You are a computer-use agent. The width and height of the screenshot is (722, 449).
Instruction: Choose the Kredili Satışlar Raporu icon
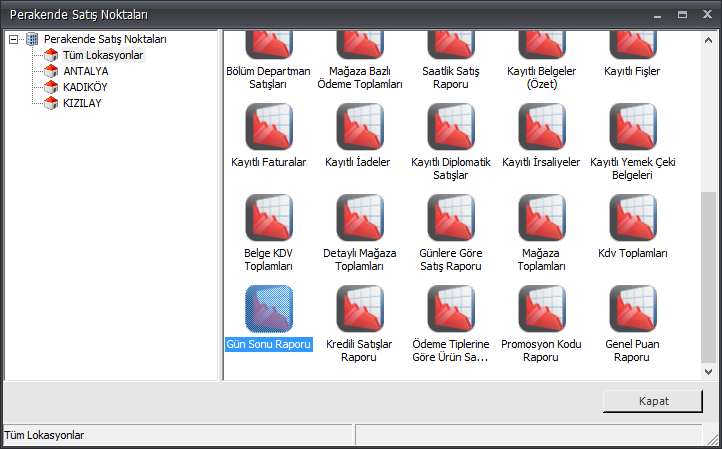pos(360,309)
